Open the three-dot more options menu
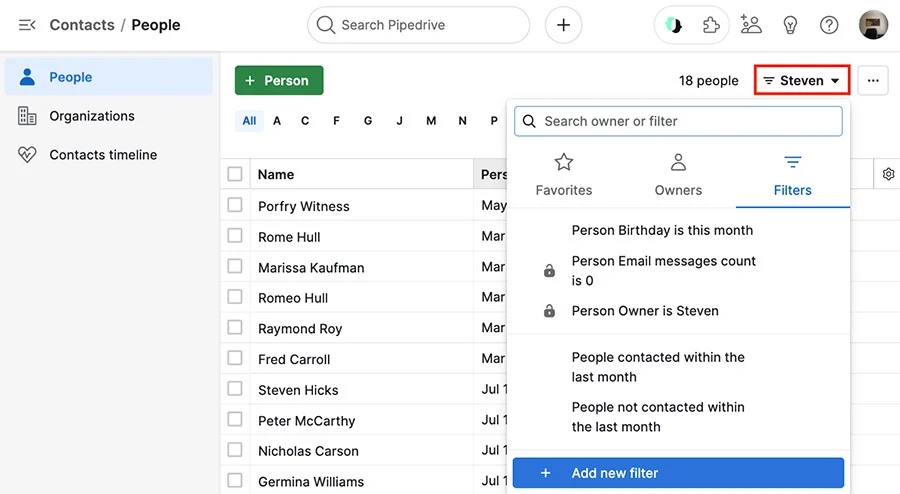900x494 pixels. coord(873,81)
